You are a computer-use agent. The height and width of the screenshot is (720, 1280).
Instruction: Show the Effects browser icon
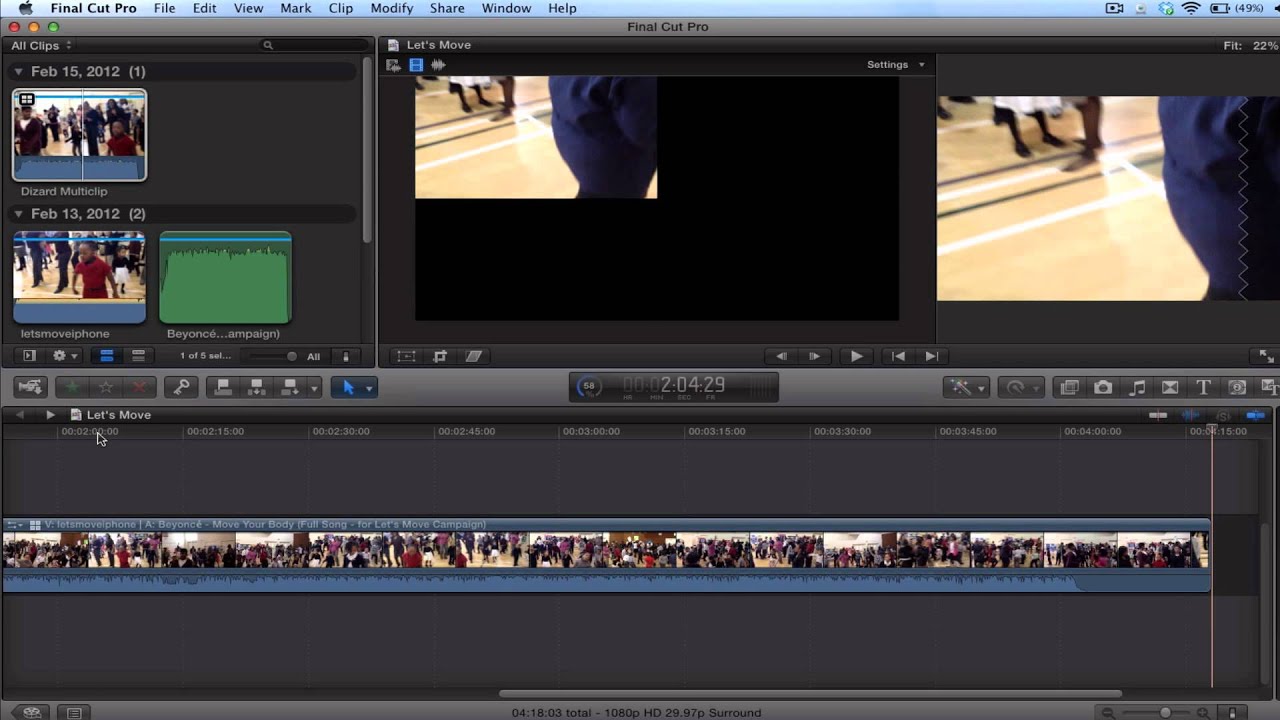(1069, 387)
